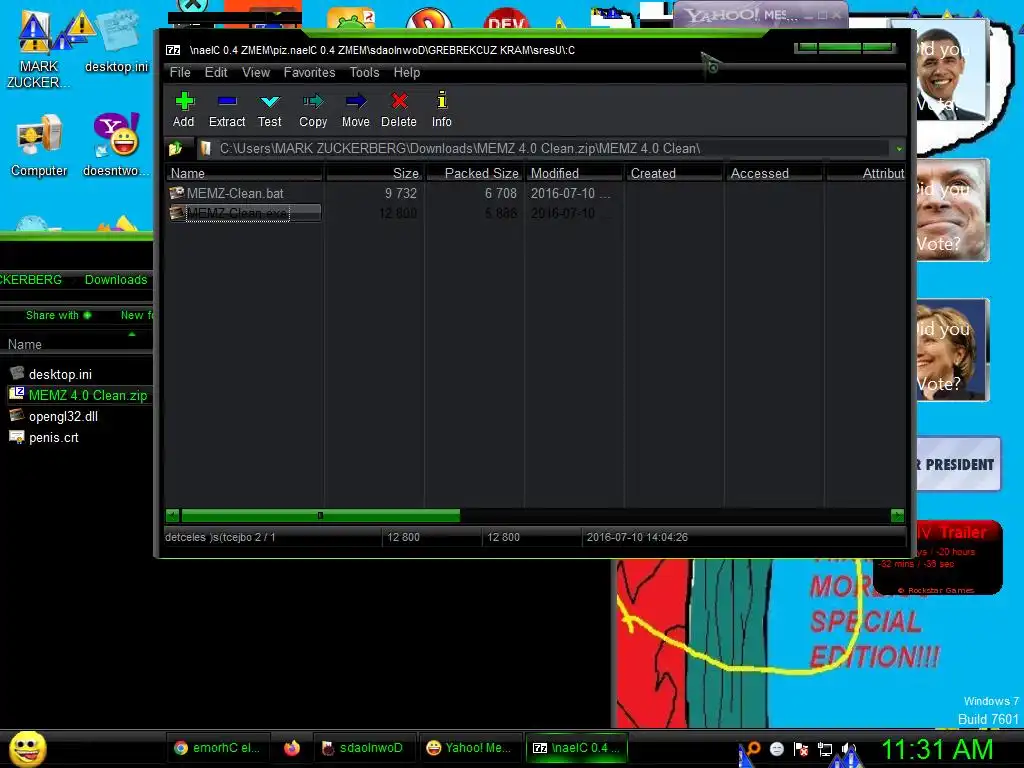Sort by the Name column header
The height and width of the screenshot is (768, 1024).
pyautogui.click(x=244, y=173)
